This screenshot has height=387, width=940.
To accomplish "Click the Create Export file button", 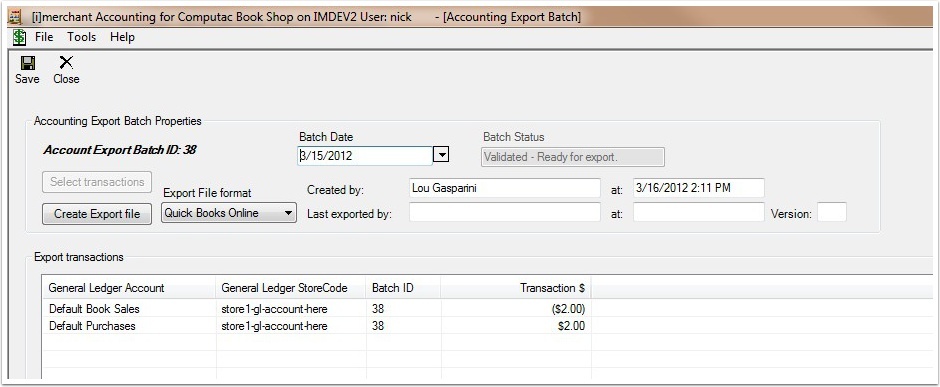I will [97, 214].
